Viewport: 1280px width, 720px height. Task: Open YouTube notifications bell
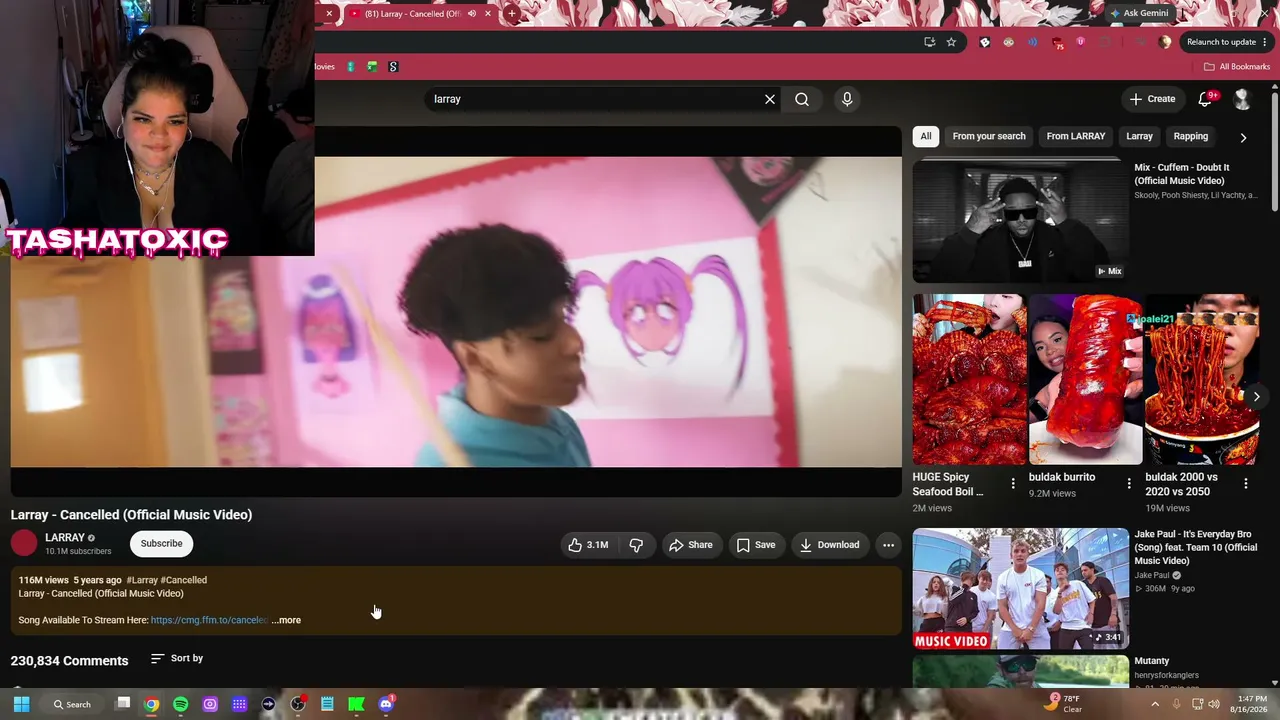(x=1206, y=99)
